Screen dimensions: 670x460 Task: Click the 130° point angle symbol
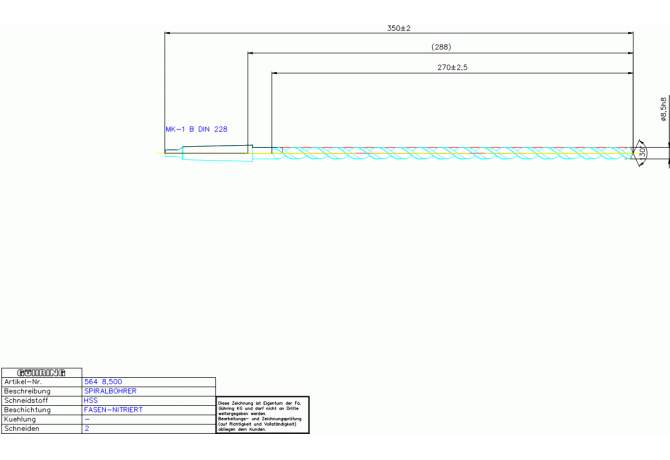click(640, 152)
